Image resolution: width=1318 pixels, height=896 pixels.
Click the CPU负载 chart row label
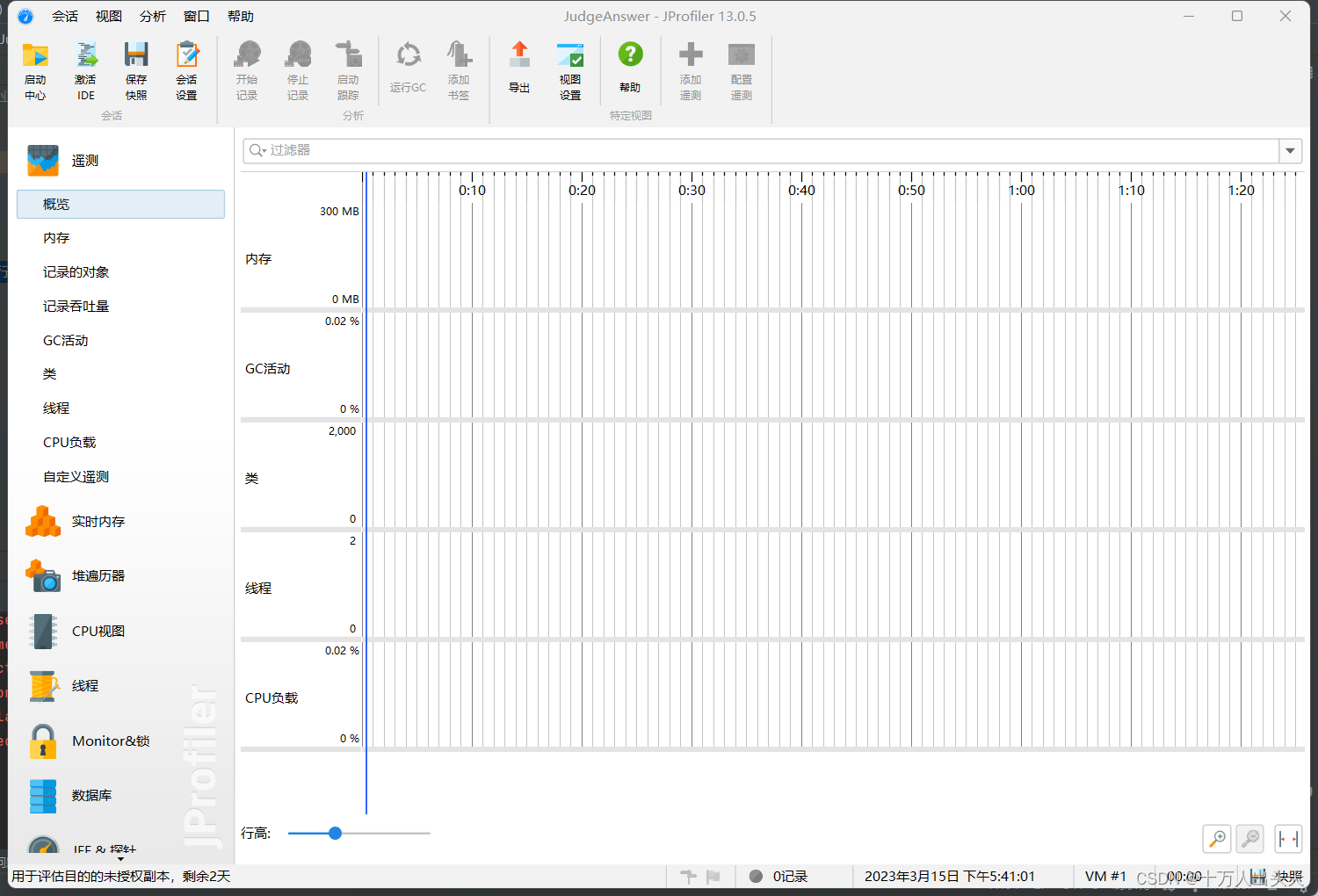coord(272,698)
